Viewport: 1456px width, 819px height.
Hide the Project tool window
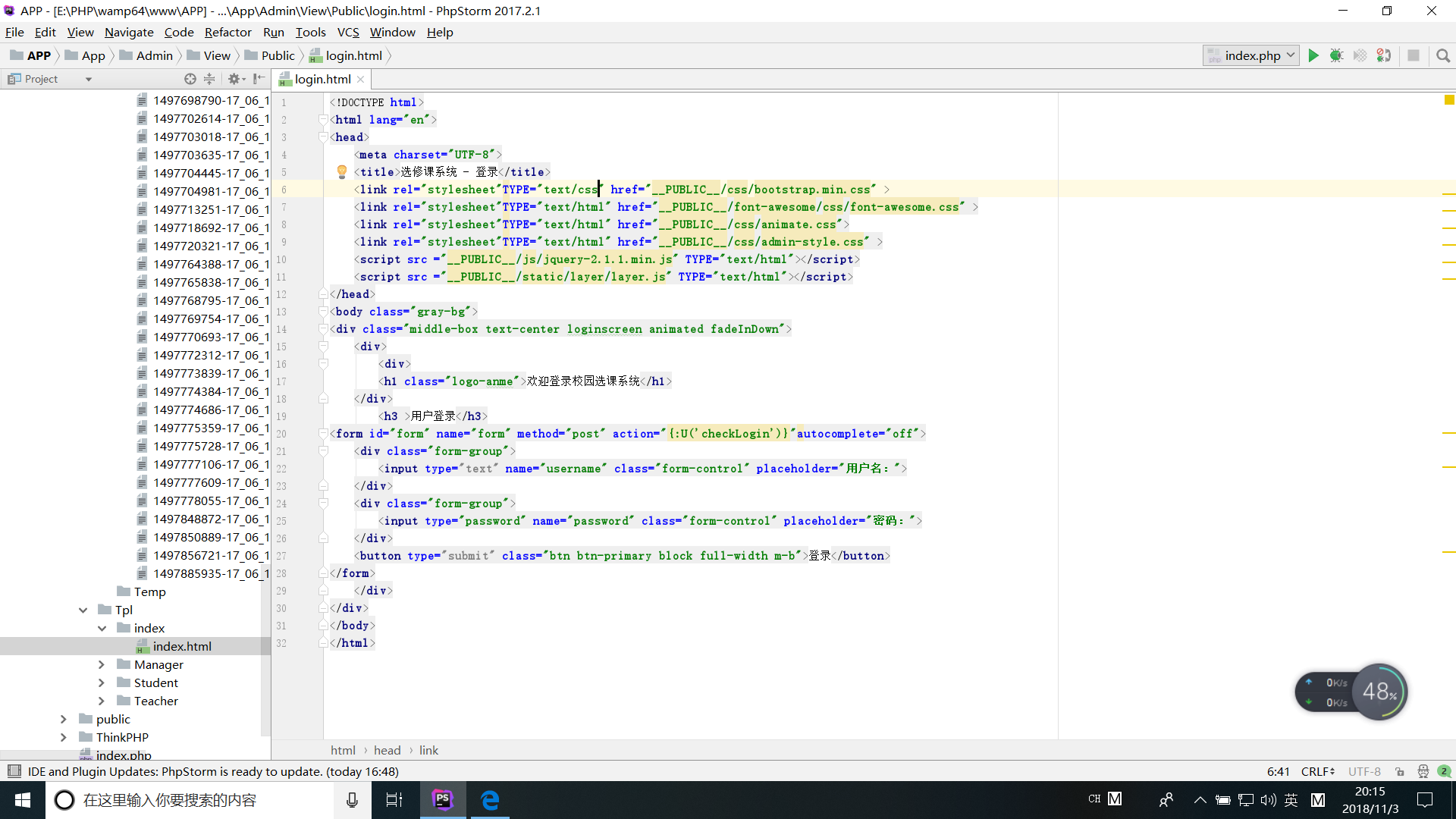(x=259, y=79)
